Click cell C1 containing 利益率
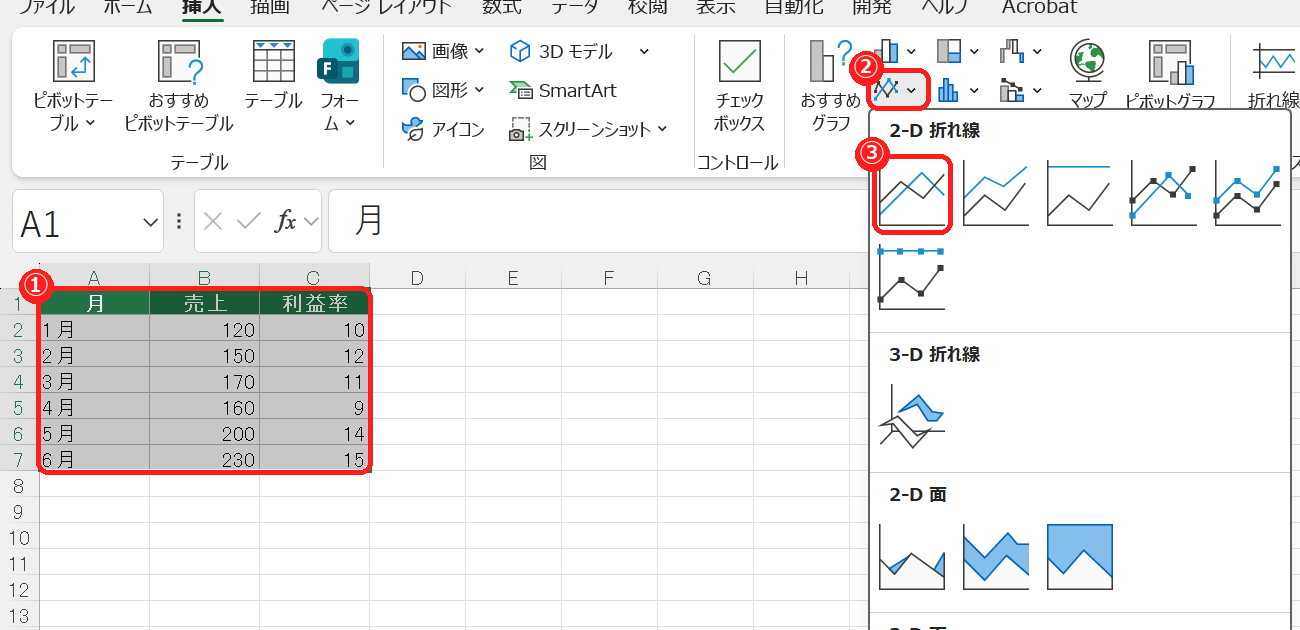This screenshot has height=630, width=1300. pos(315,303)
